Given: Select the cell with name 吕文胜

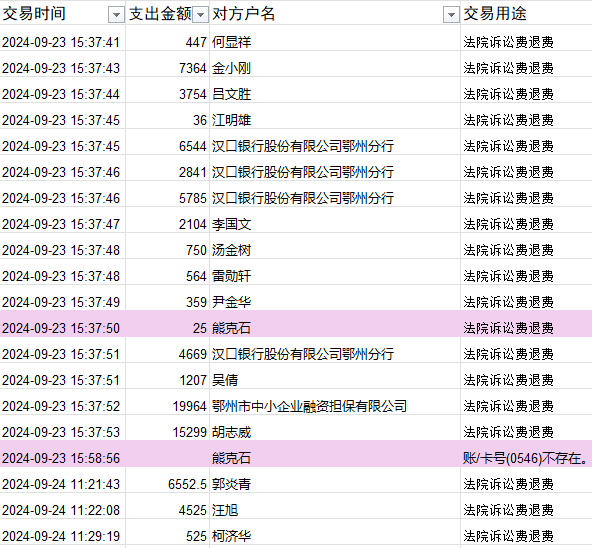Looking at the screenshot, I should click(335, 94).
